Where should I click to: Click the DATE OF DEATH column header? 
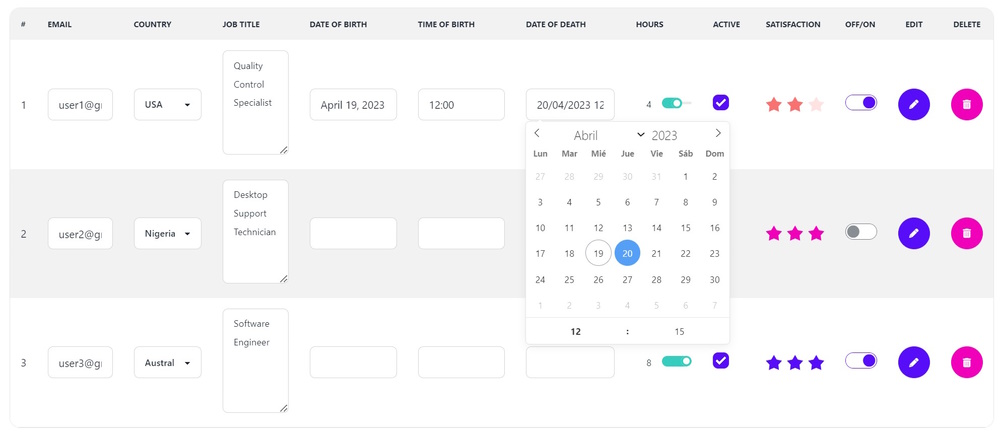click(555, 25)
